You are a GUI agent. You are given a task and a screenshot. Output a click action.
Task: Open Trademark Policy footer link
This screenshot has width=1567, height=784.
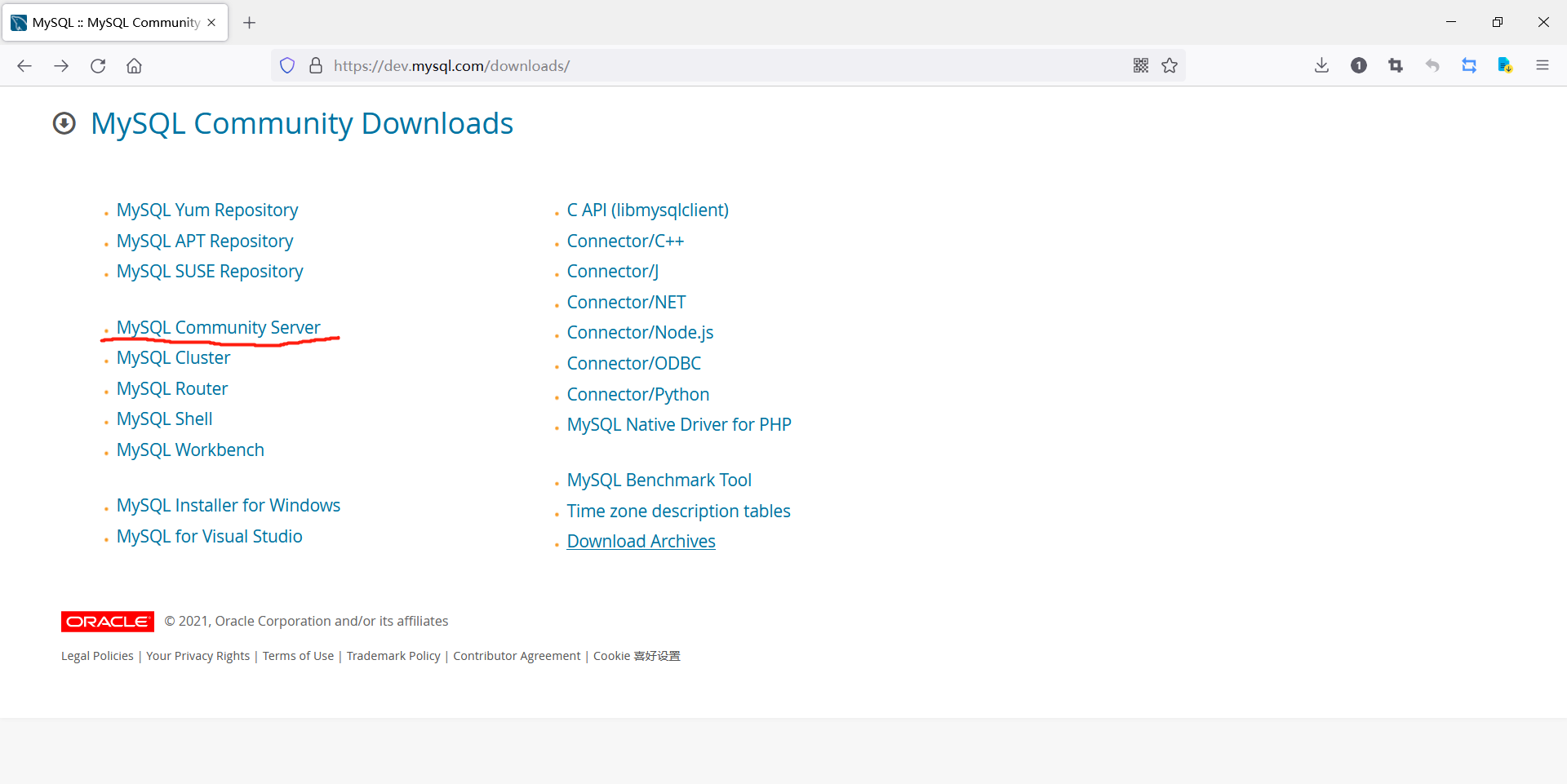point(393,656)
